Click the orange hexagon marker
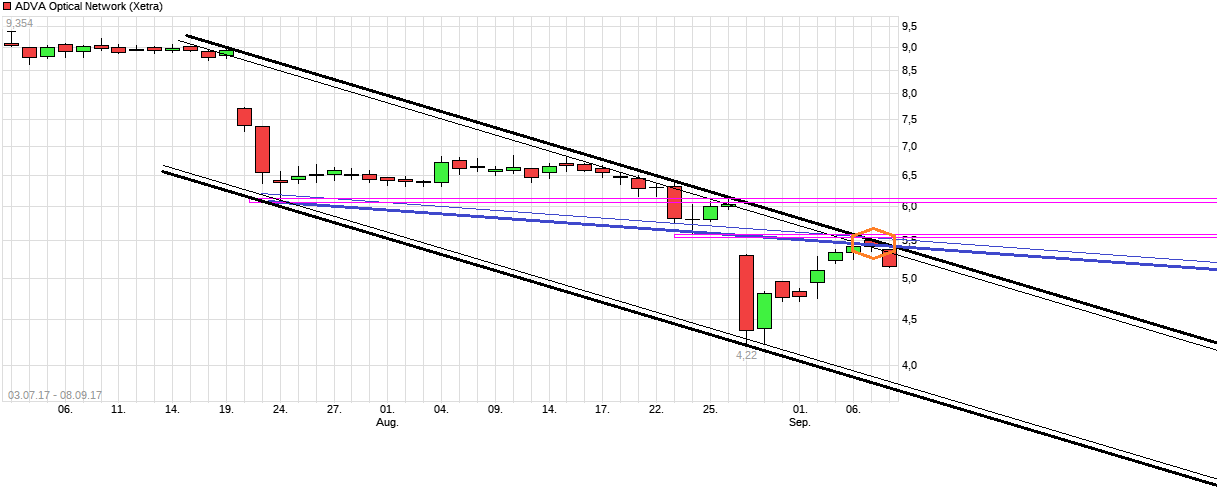1217x493 pixels. pos(873,243)
